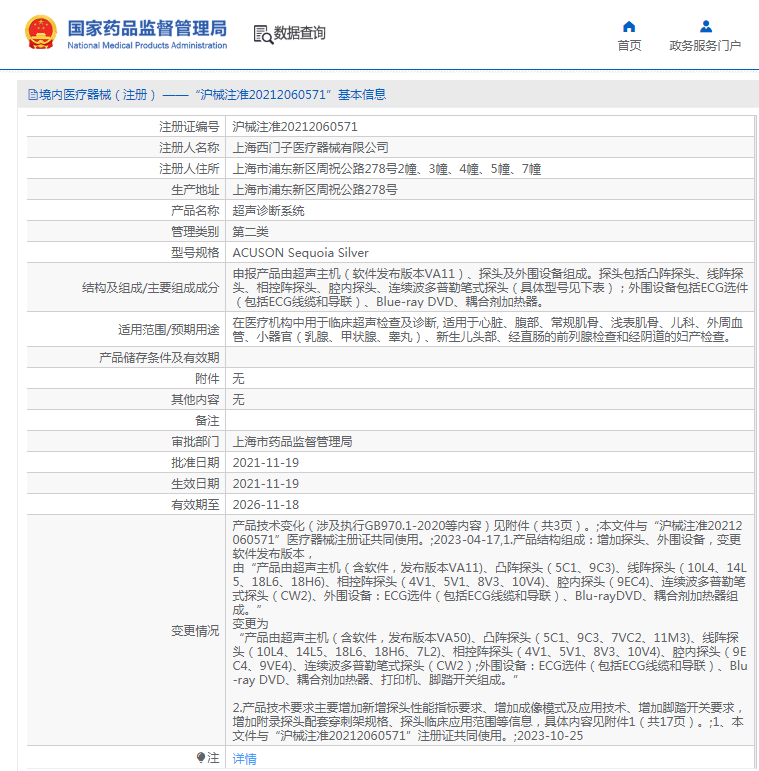
Task: Click 国家药品监督管理局 site title
Action: point(147,28)
